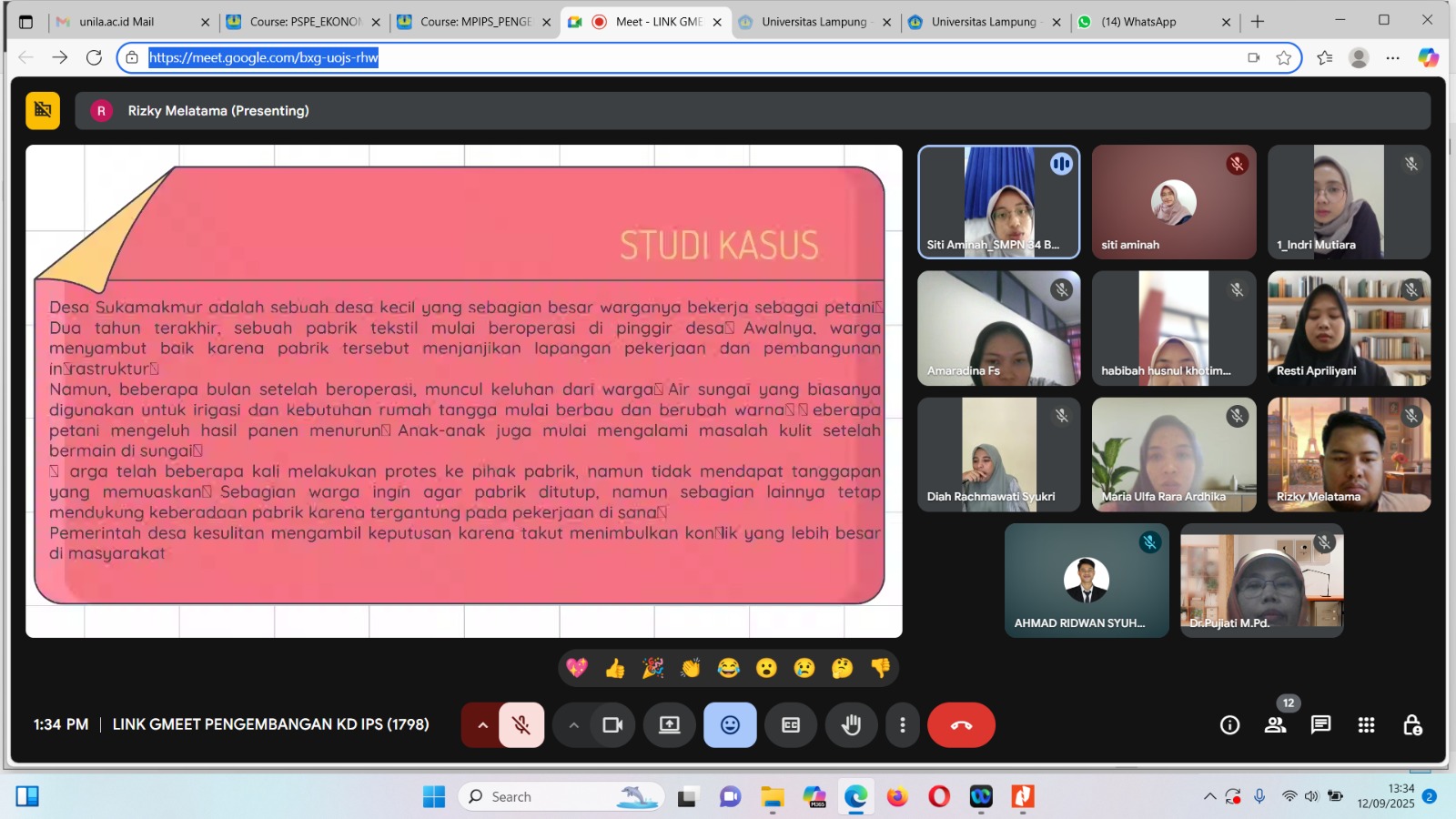The height and width of the screenshot is (819, 1456).
Task: Open meeting details info icon
Action: (1229, 725)
